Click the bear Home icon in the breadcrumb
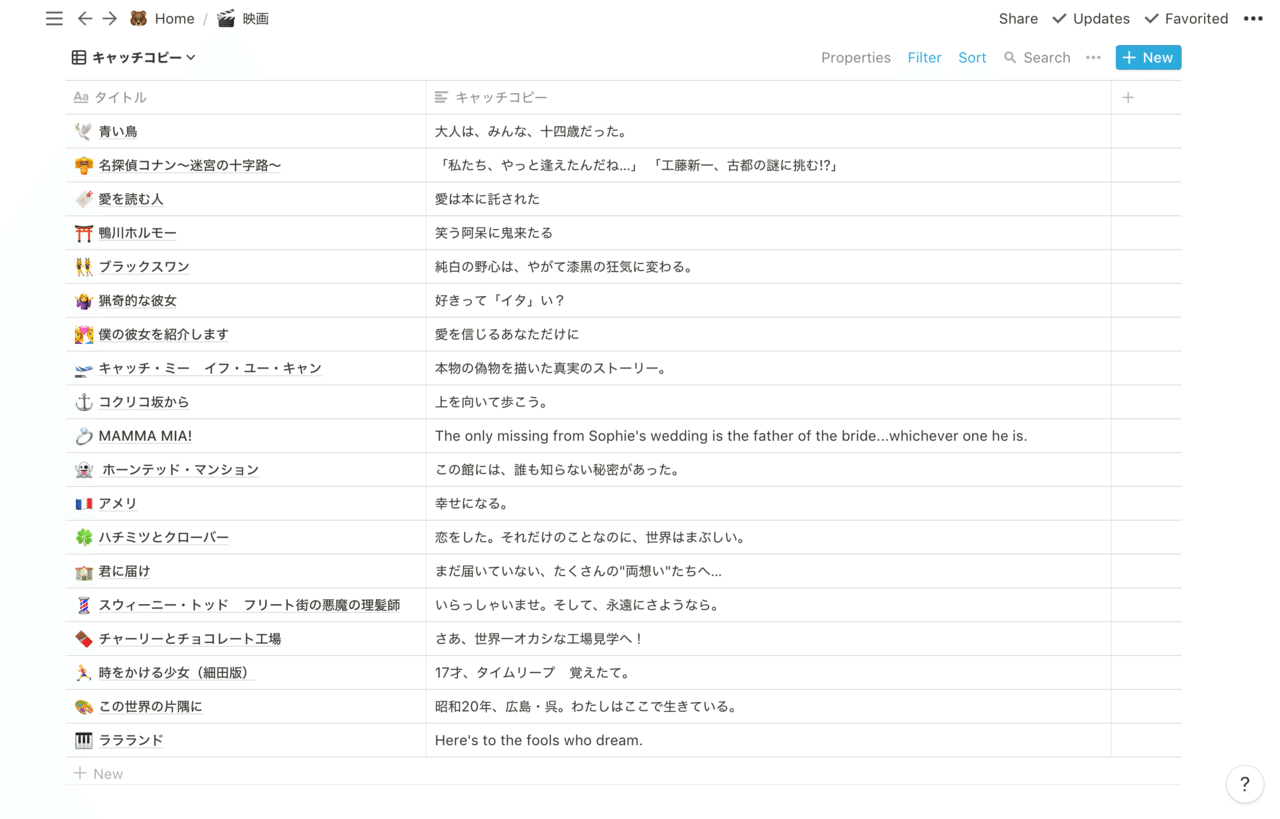 tap(139, 18)
